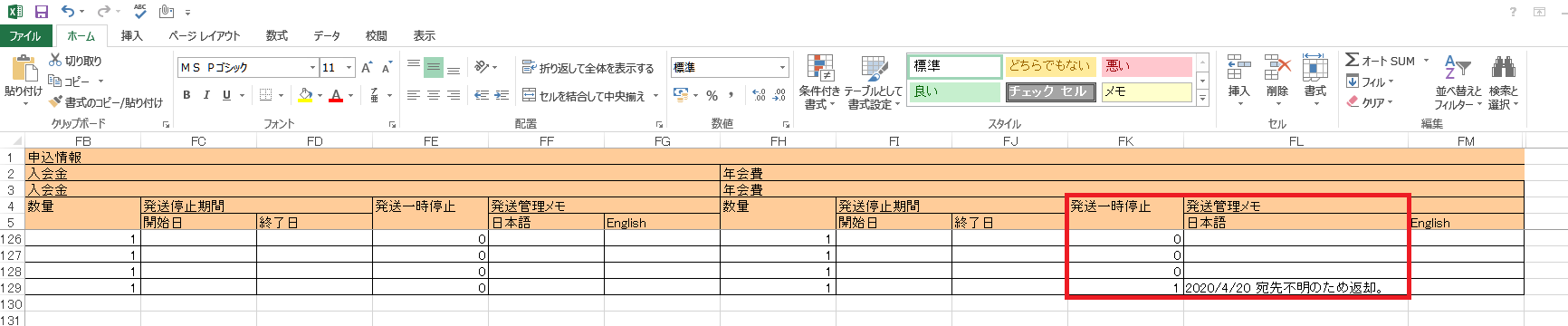Click the Save icon in quick access toolbar
Image resolution: width=1568 pixels, height=326 pixels.
pyautogui.click(x=42, y=12)
